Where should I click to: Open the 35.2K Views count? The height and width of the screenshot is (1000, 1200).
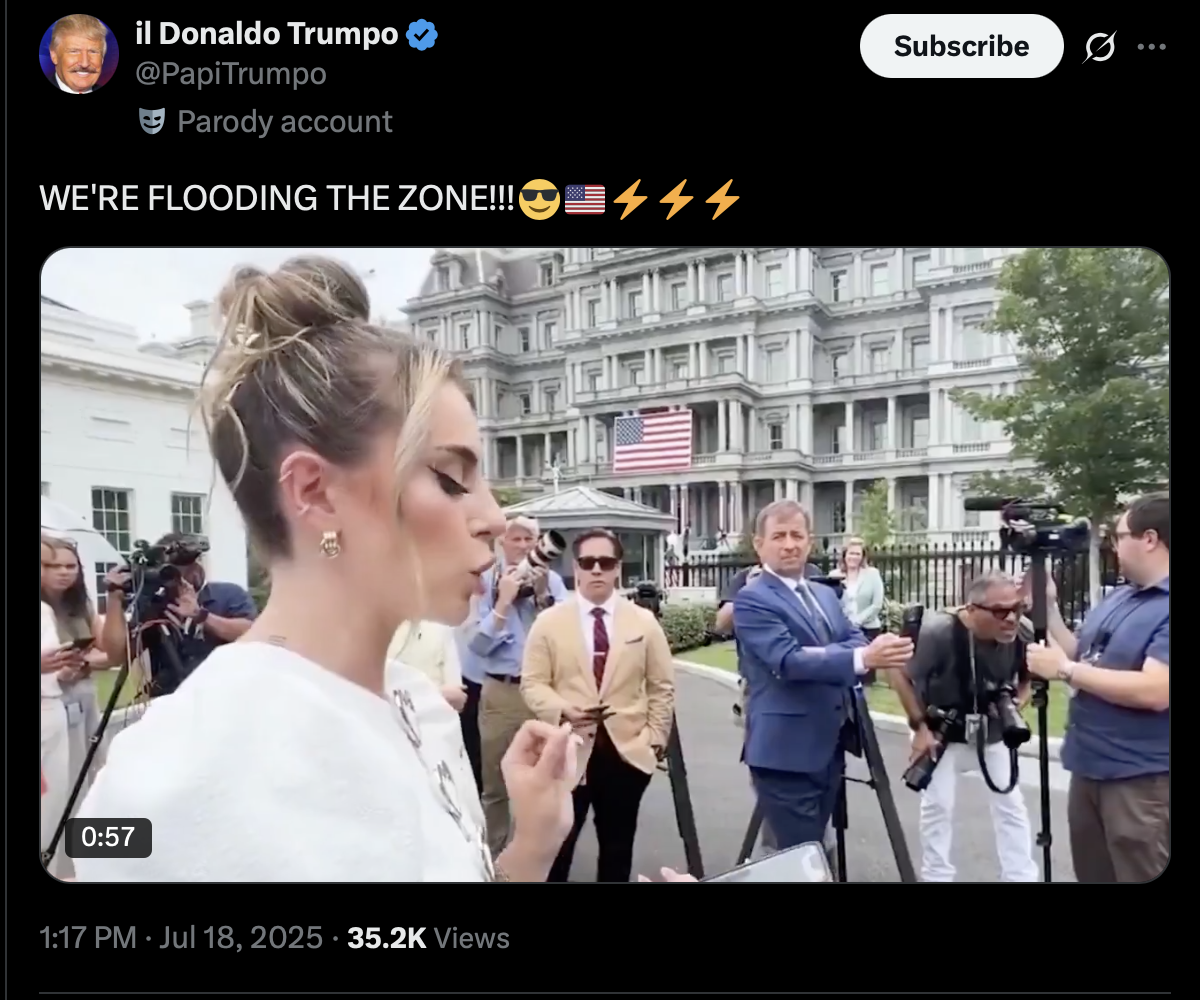(x=428, y=938)
